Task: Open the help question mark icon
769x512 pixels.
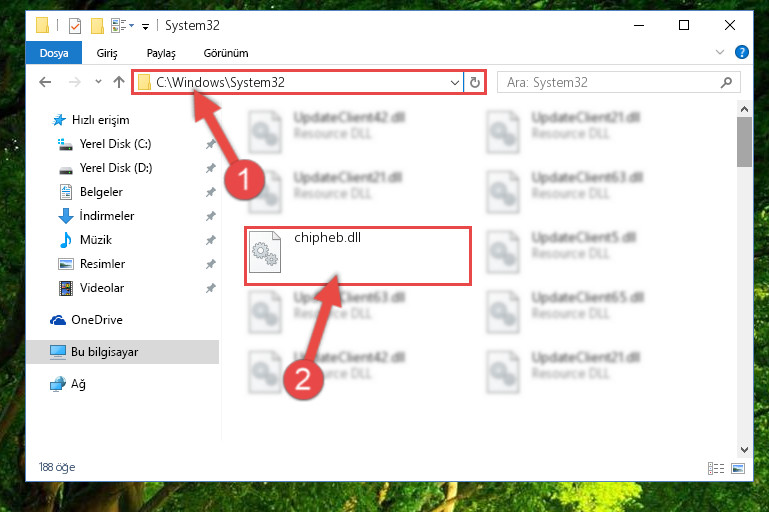Action: (742, 52)
